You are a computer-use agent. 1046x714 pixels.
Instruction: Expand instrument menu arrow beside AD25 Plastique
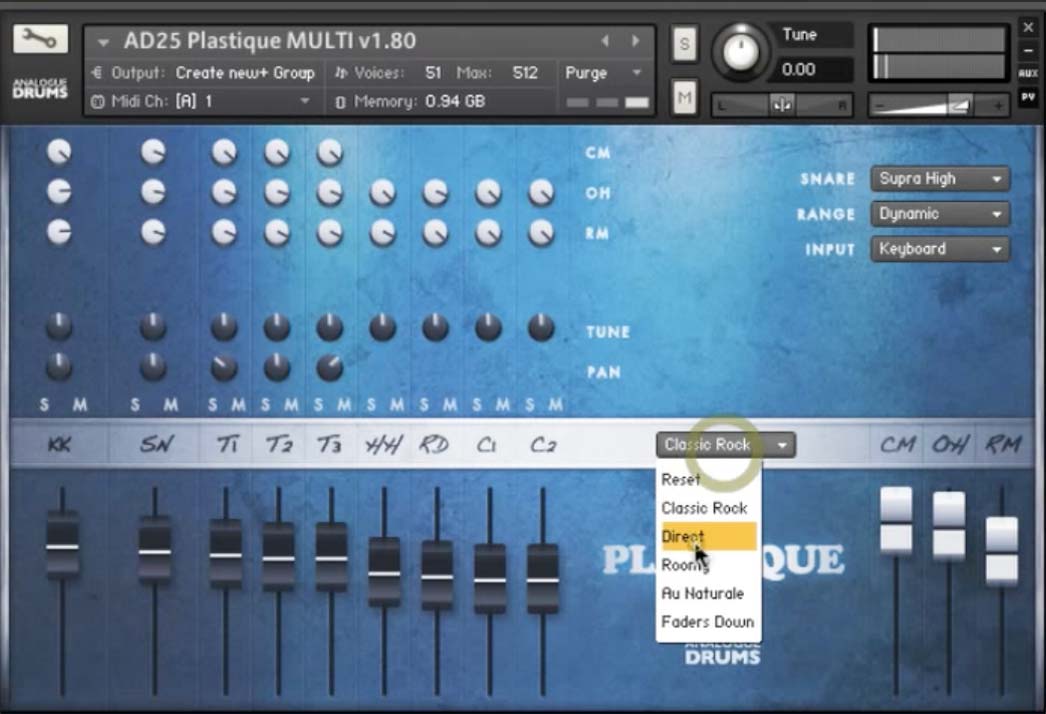pos(103,43)
